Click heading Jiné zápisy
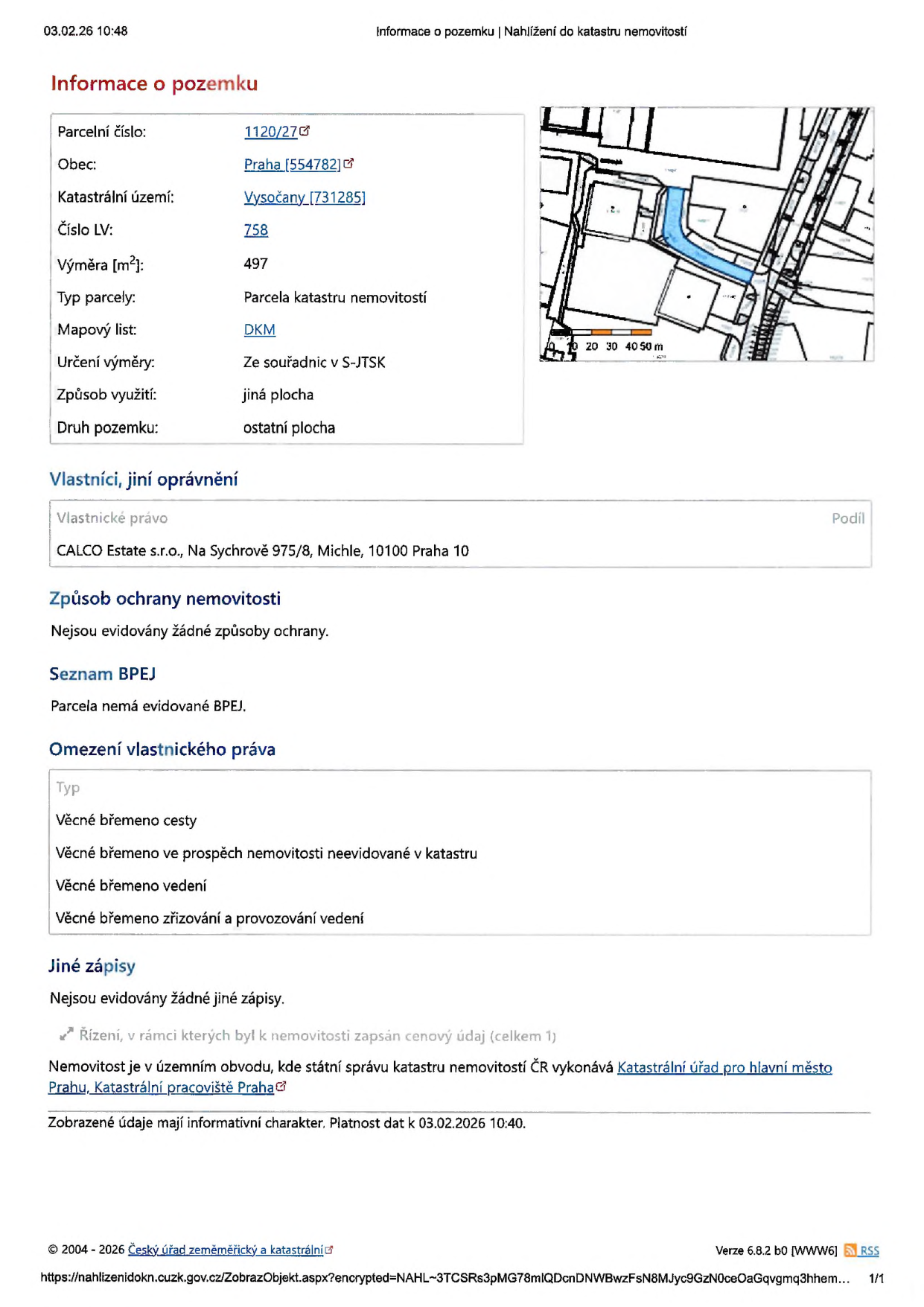Viewport: 924px width, 1307px height. (x=92, y=966)
